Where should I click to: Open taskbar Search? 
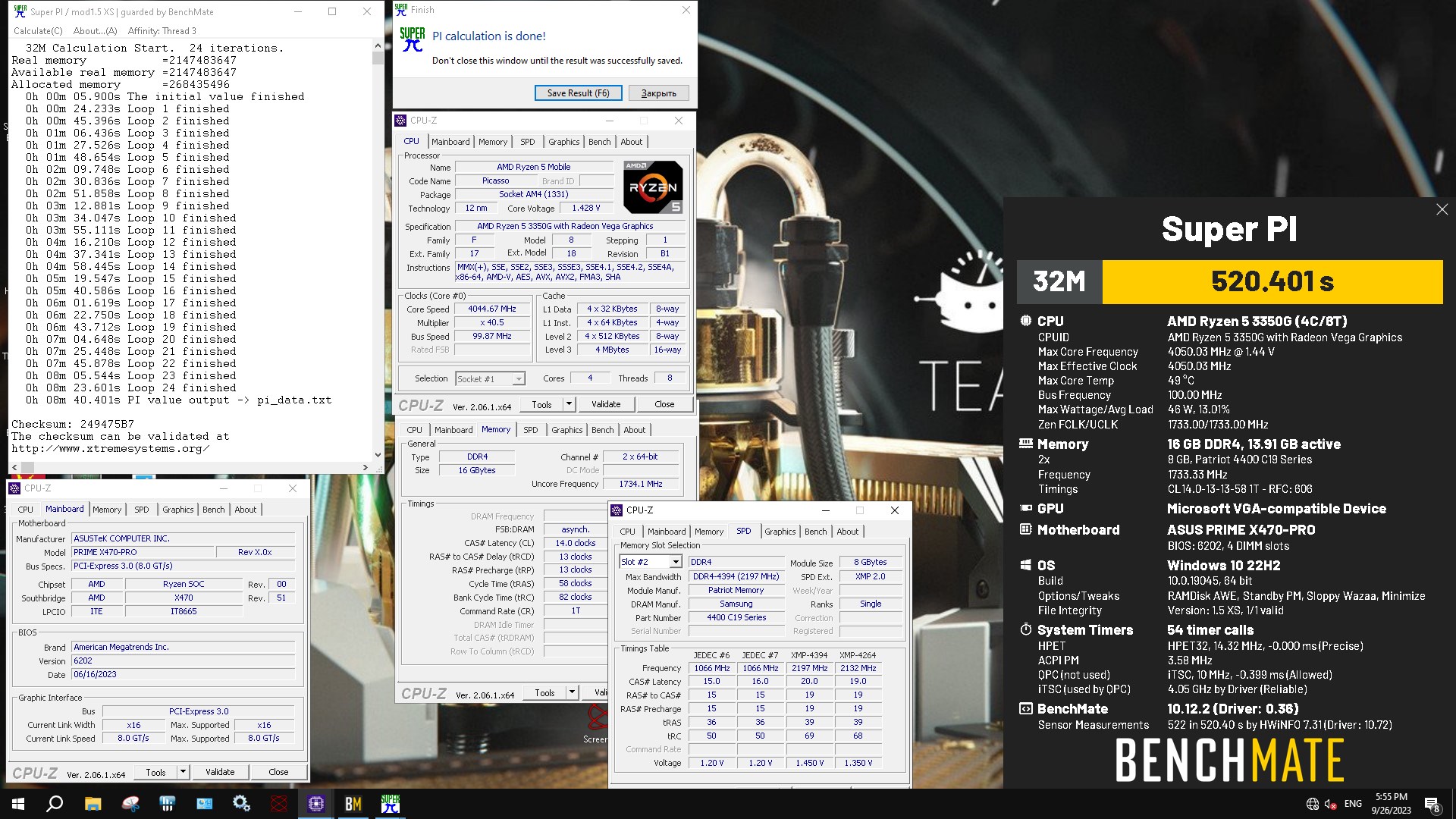tap(55, 804)
